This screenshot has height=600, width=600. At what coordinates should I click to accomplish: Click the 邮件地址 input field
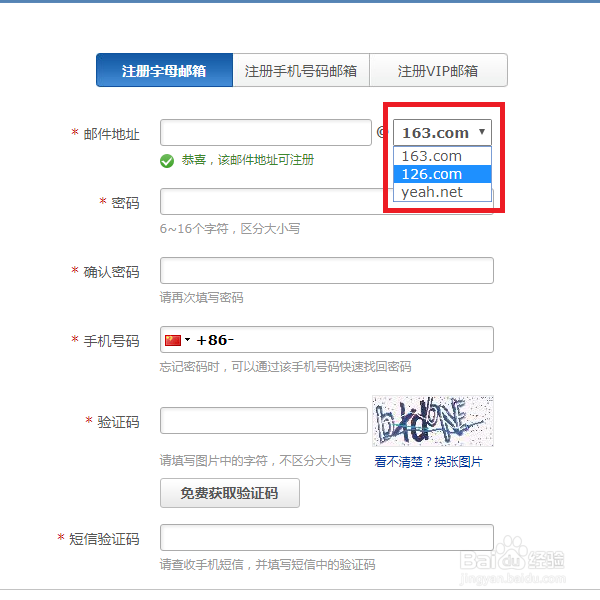(x=266, y=132)
